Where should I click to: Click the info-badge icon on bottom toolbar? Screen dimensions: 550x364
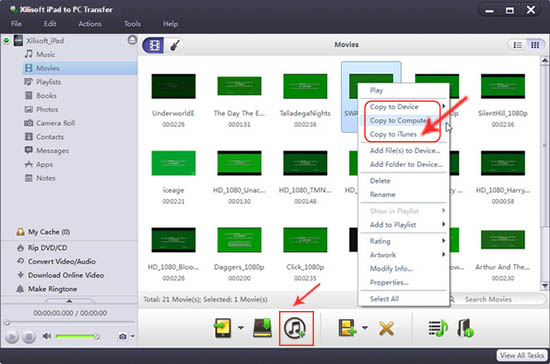click(x=465, y=328)
